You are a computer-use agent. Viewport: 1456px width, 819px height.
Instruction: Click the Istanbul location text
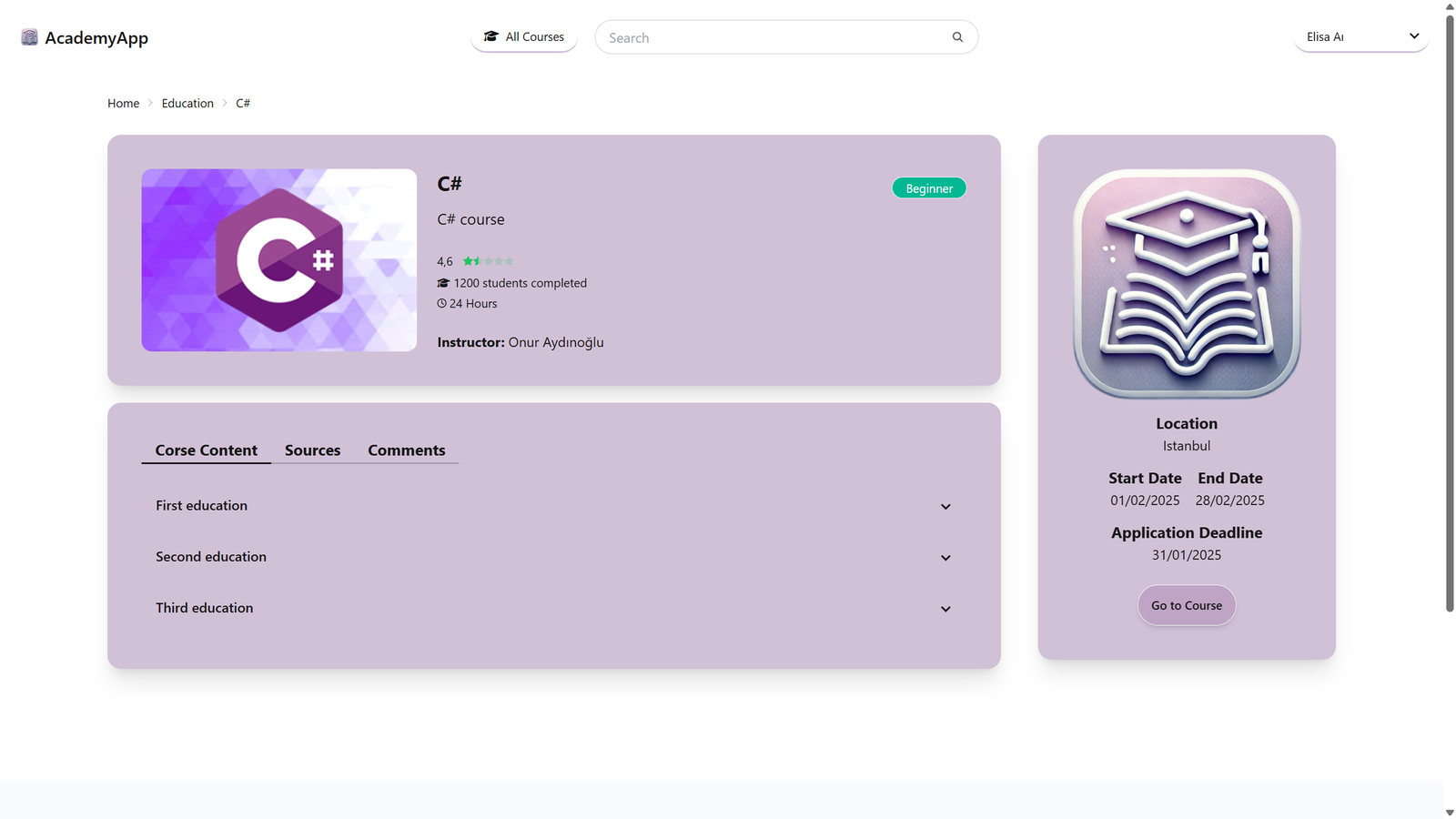point(1187,446)
